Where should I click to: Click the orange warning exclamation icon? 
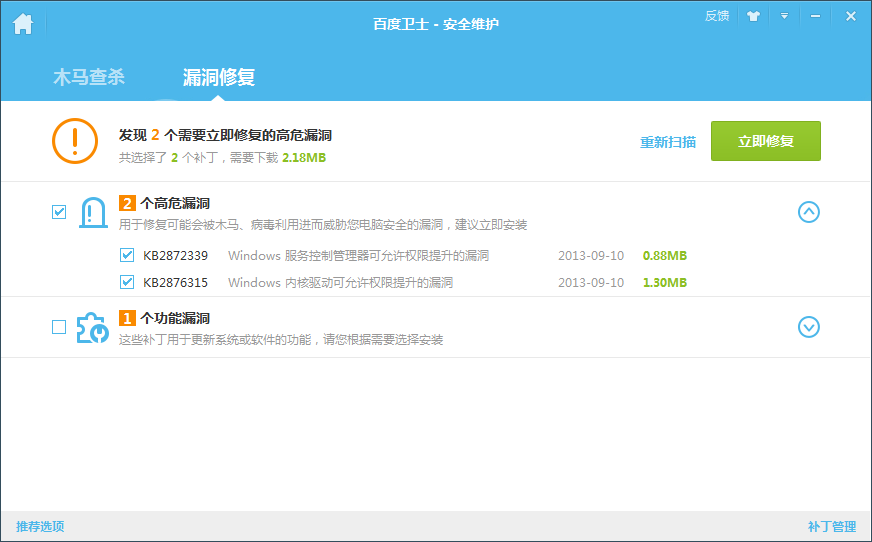click(x=75, y=141)
